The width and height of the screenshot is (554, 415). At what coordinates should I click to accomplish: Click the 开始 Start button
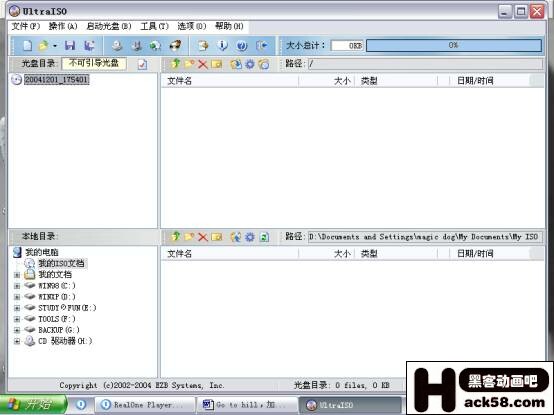tap(34, 405)
